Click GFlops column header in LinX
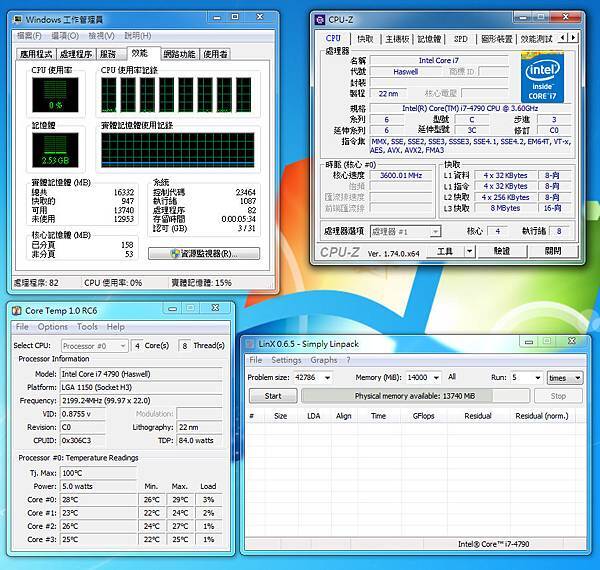The image size is (600, 570). (x=424, y=416)
